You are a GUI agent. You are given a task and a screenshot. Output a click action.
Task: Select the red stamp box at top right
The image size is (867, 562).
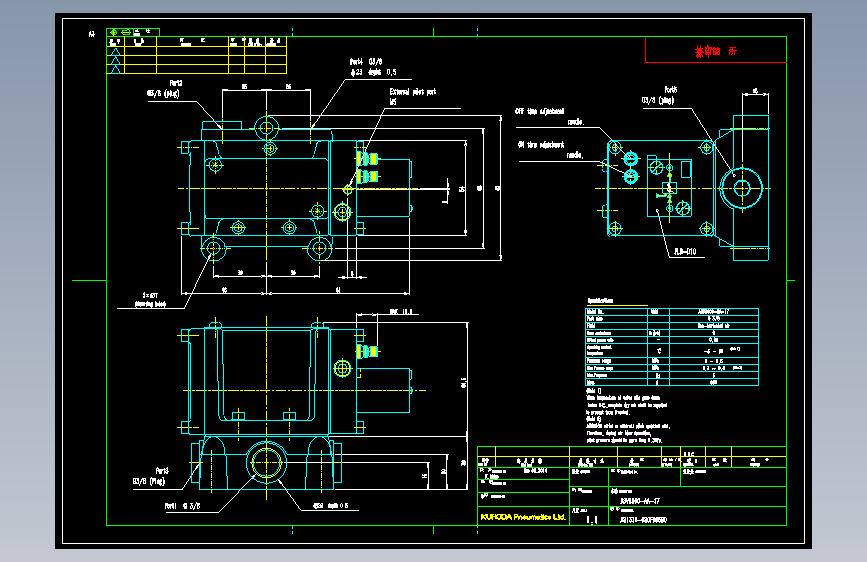coord(715,50)
